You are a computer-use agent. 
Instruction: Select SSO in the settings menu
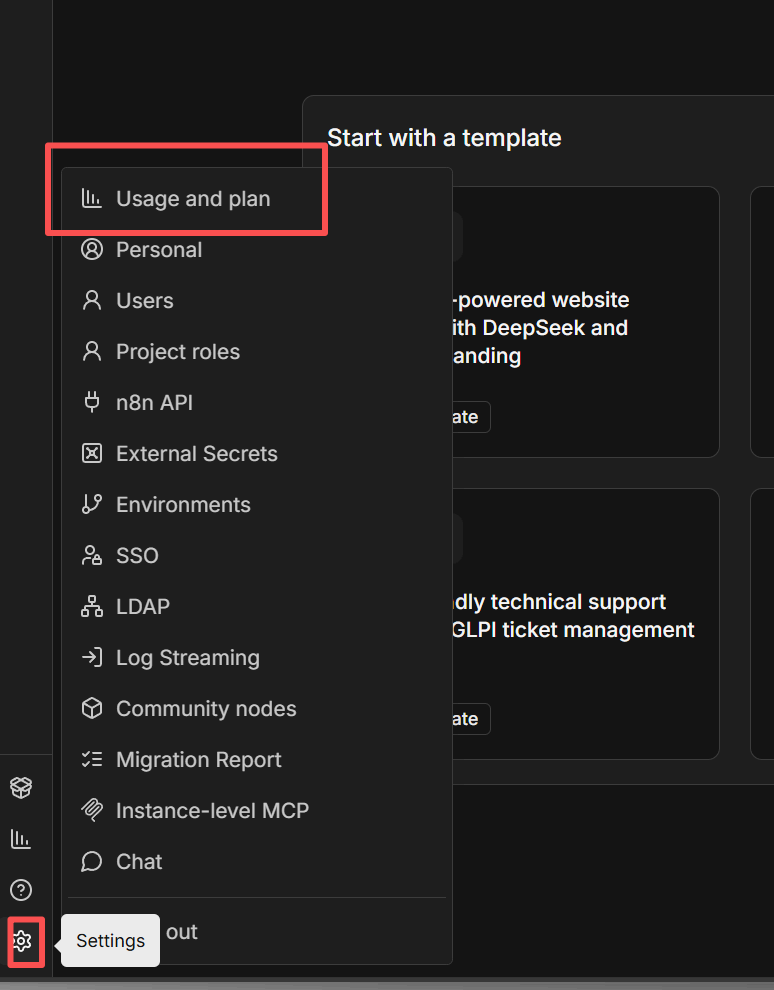tap(137, 556)
